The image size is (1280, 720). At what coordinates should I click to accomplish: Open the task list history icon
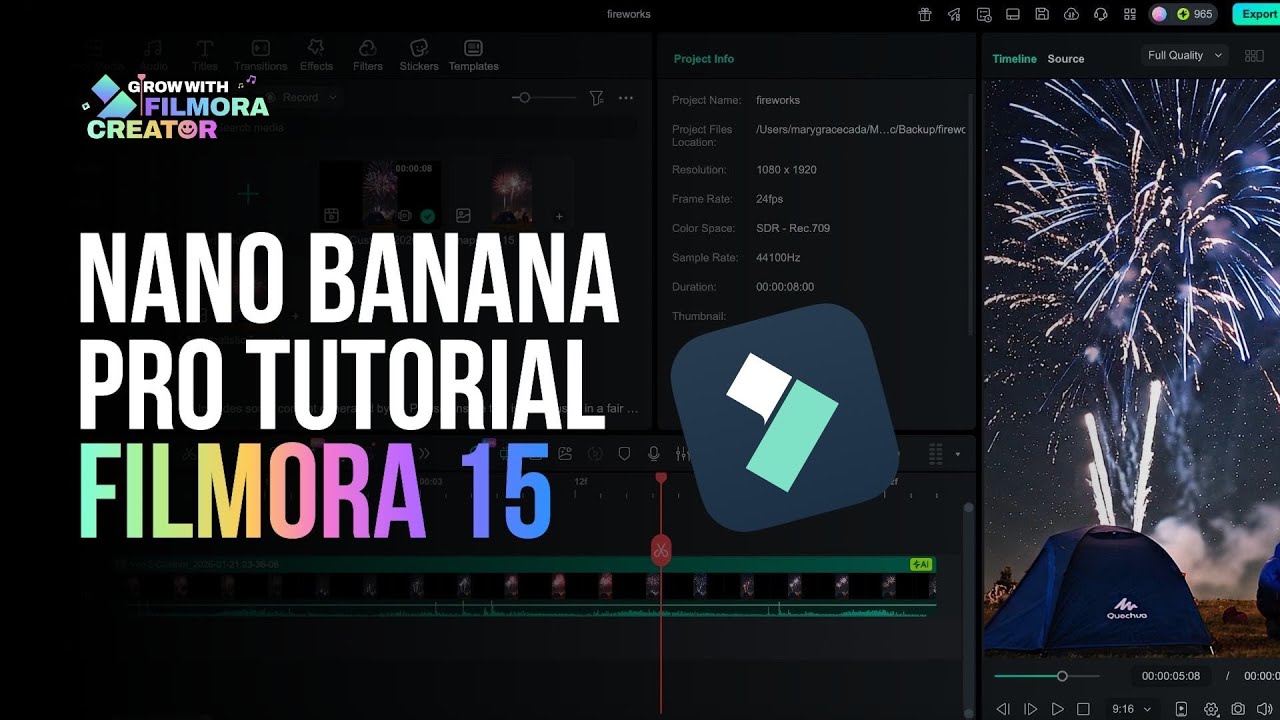[984, 14]
